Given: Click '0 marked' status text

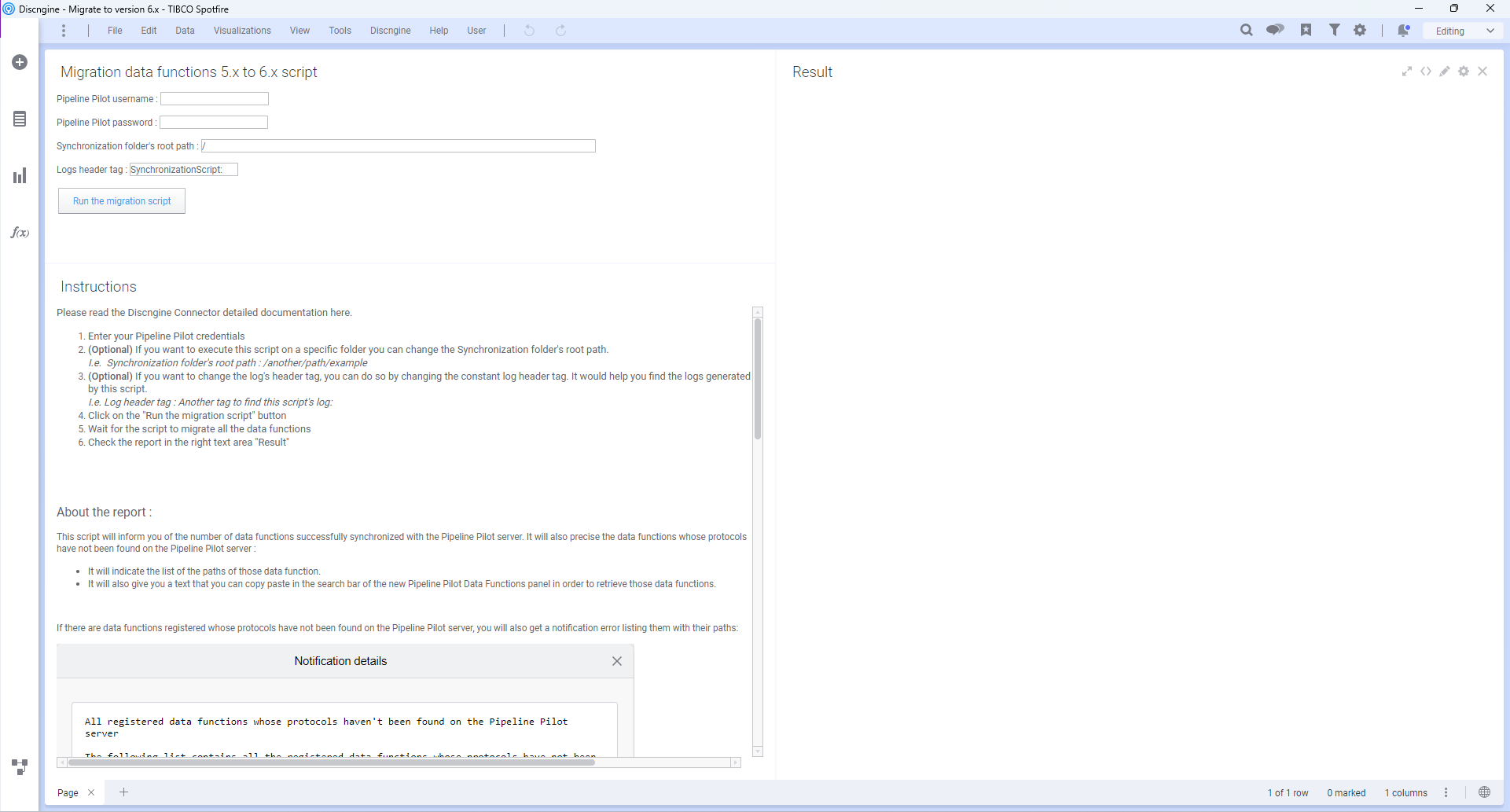Looking at the screenshot, I should click(1346, 792).
